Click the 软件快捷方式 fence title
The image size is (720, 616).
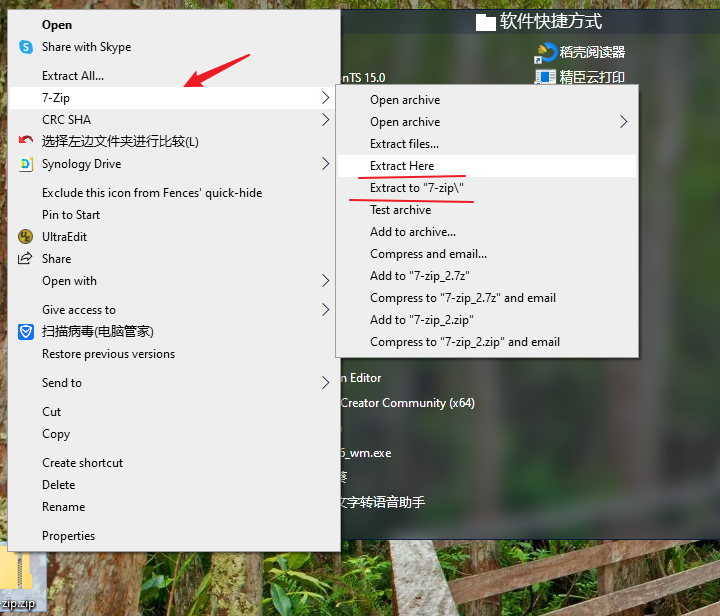pyautogui.click(x=550, y=22)
